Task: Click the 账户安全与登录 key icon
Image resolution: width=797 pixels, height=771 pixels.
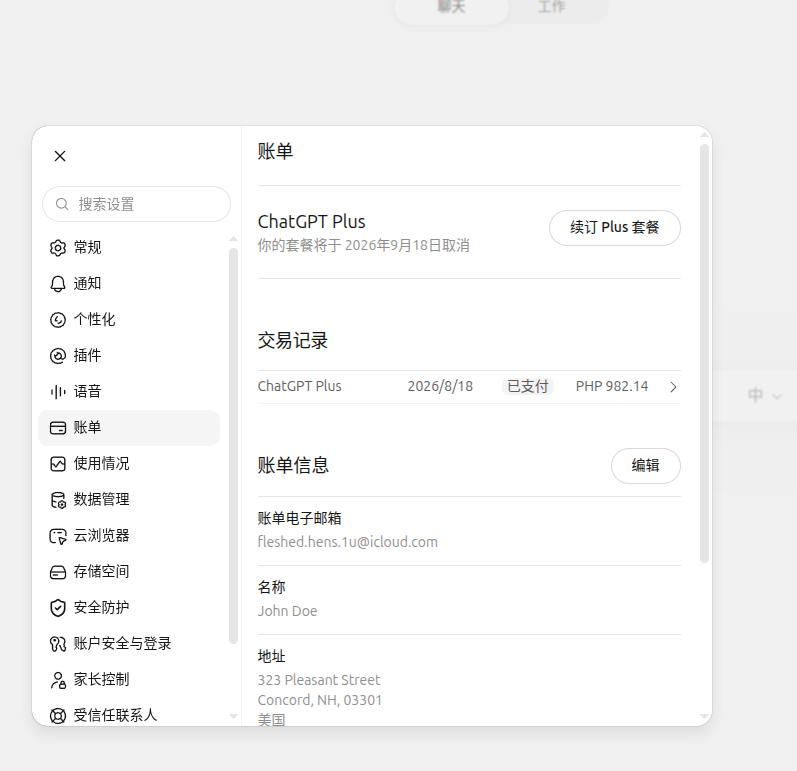Action: tap(58, 644)
